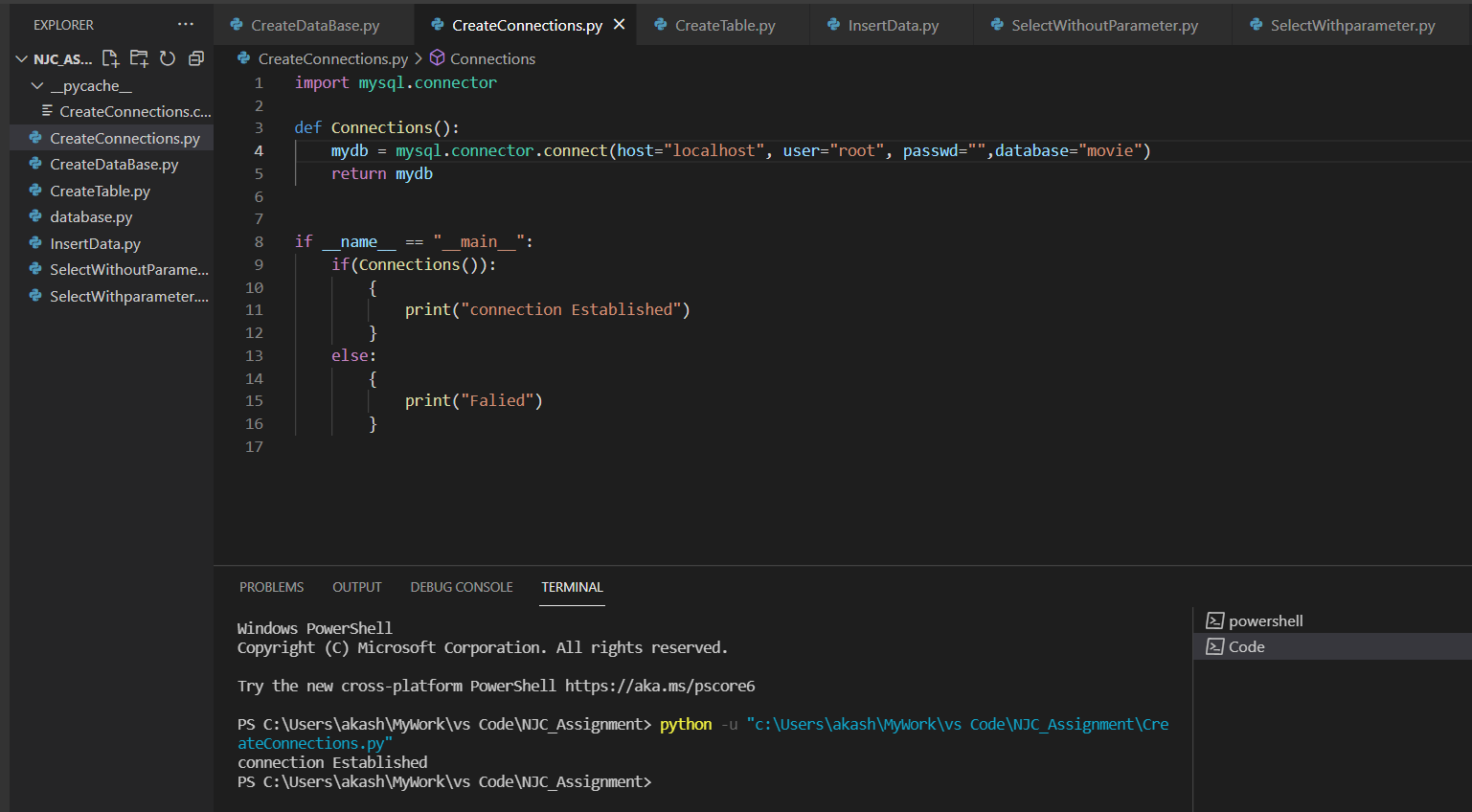Open the Explorer more actions menu
Screen dimensions: 1472x812
point(186,24)
